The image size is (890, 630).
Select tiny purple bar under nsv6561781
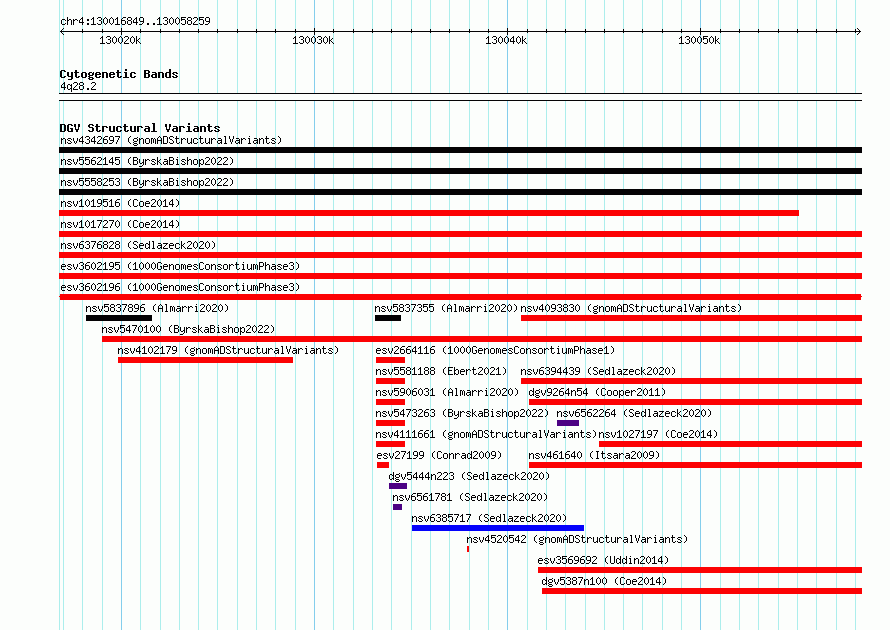[x=397, y=507]
